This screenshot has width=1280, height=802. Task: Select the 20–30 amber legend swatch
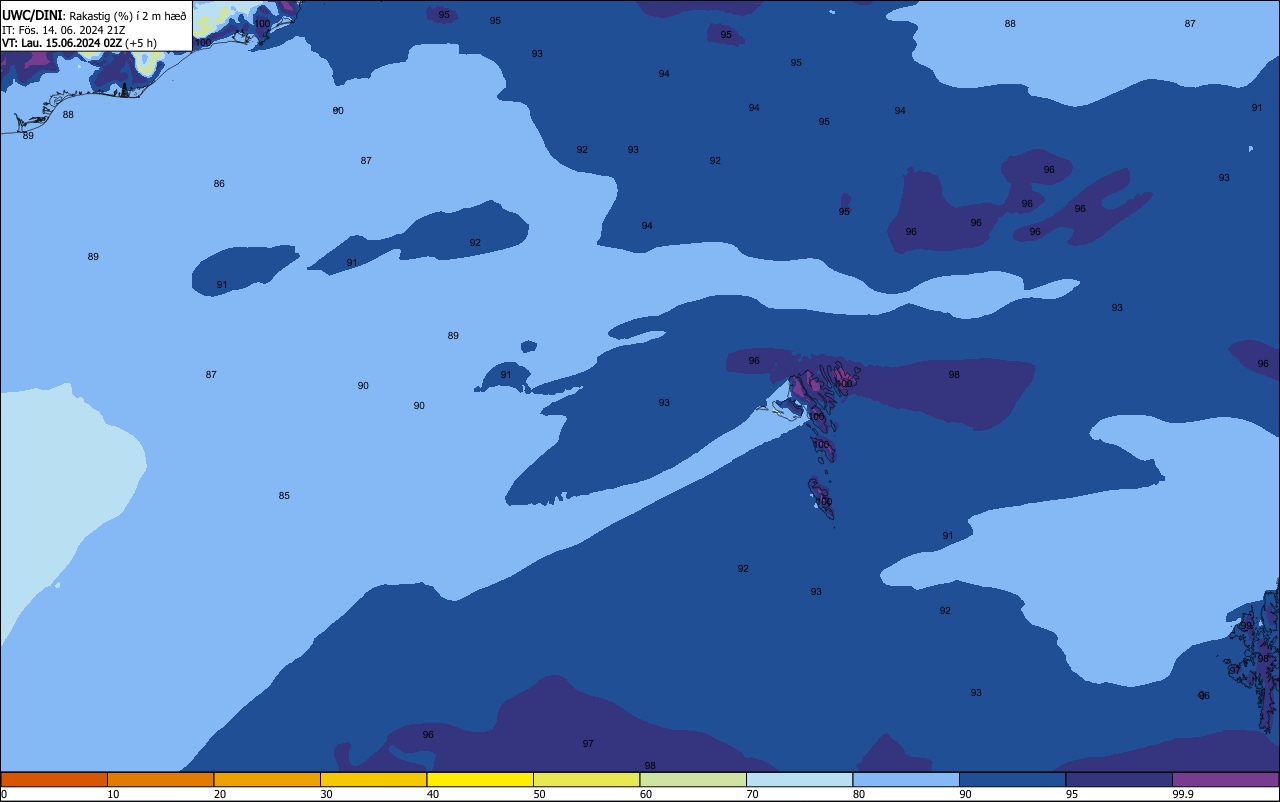pyautogui.click(x=267, y=779)
